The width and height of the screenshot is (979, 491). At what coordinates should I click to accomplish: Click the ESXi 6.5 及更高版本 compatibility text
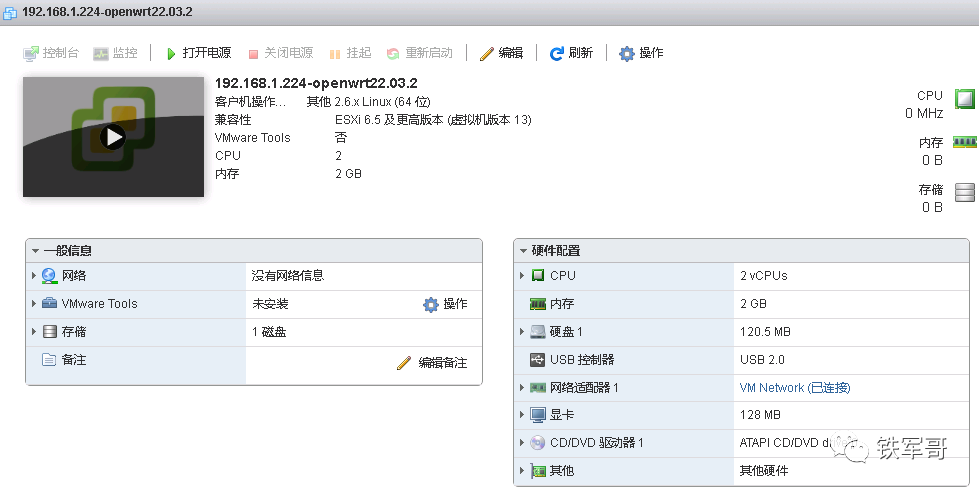(x=433, y=119)
